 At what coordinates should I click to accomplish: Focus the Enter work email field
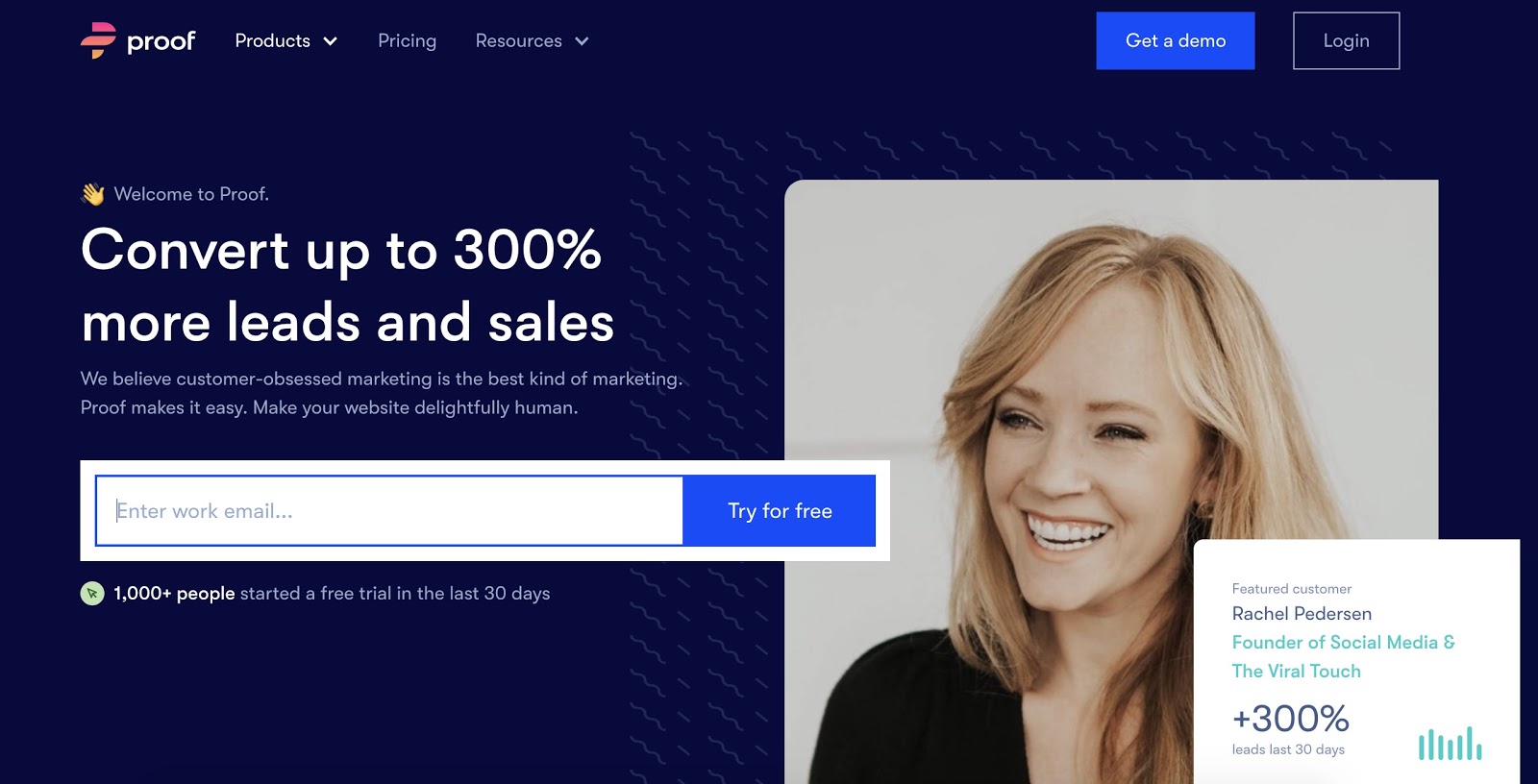tap(389, 511)
